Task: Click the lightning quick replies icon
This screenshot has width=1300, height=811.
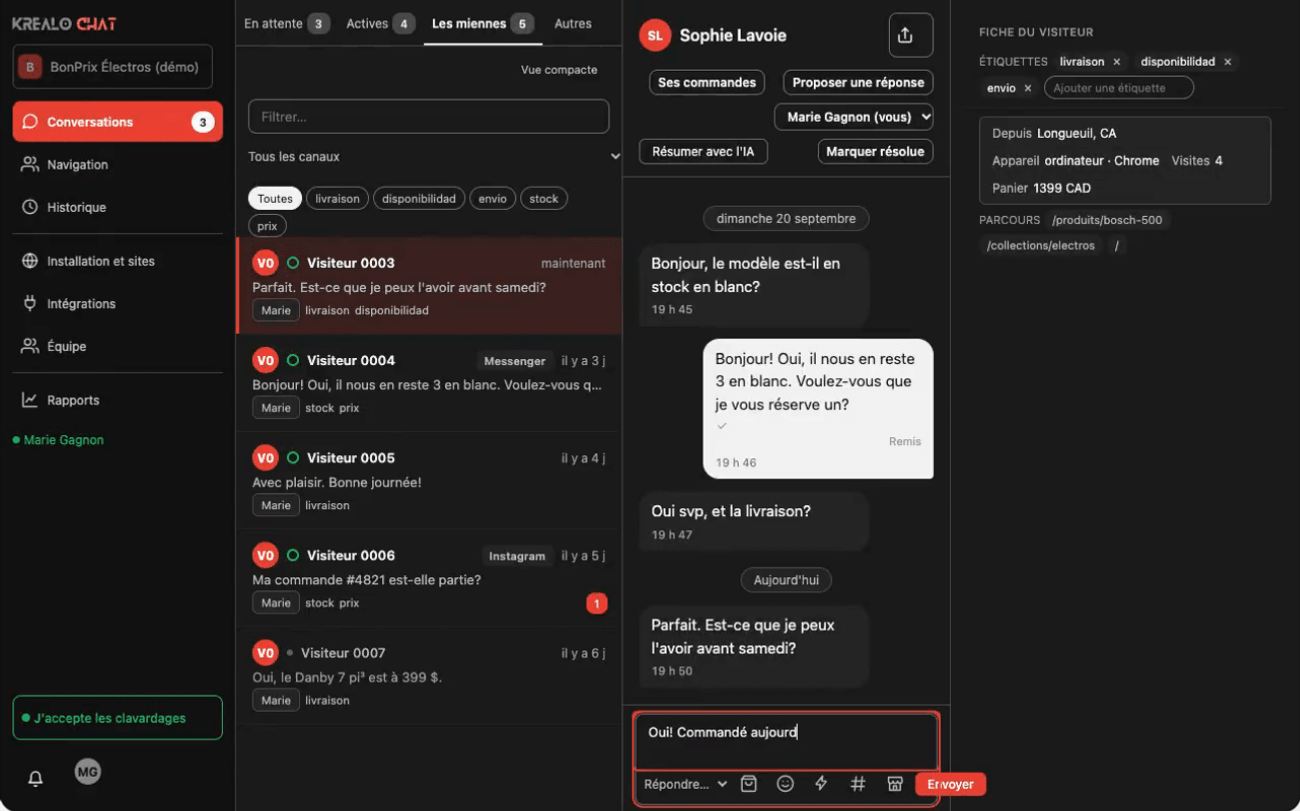Action: [x=821, y=784]
